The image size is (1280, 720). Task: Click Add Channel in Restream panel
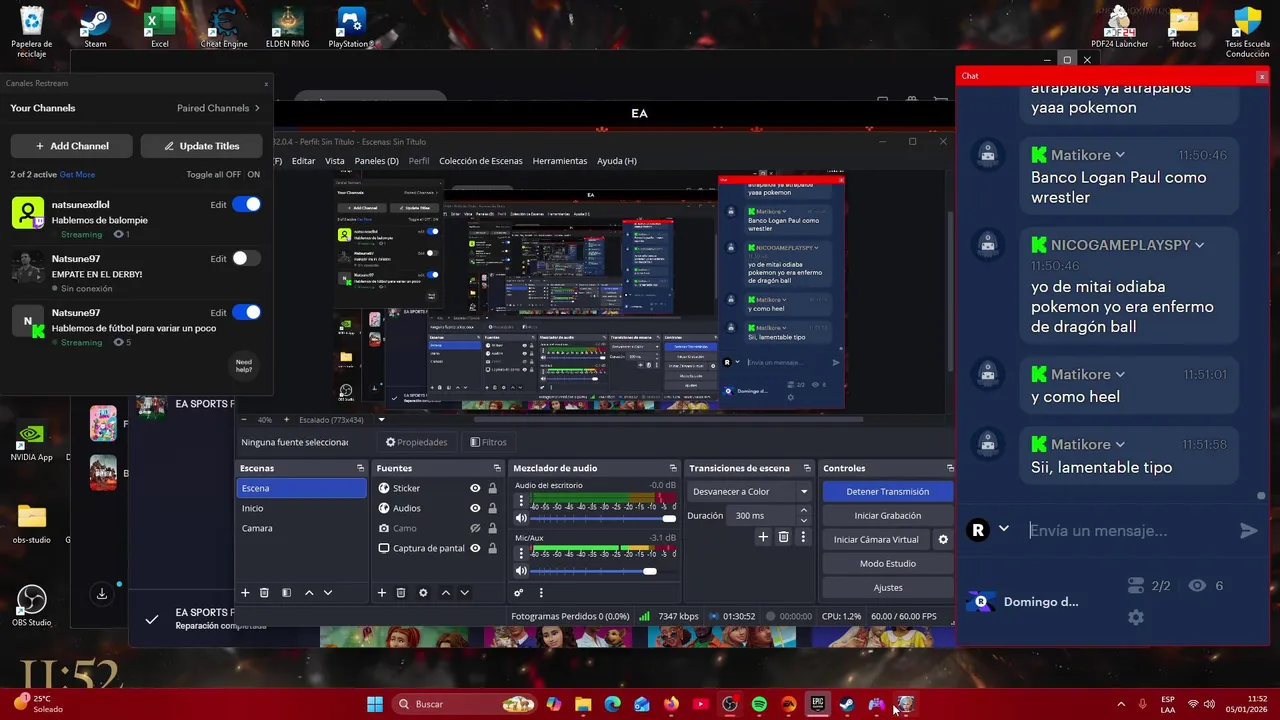72,146
